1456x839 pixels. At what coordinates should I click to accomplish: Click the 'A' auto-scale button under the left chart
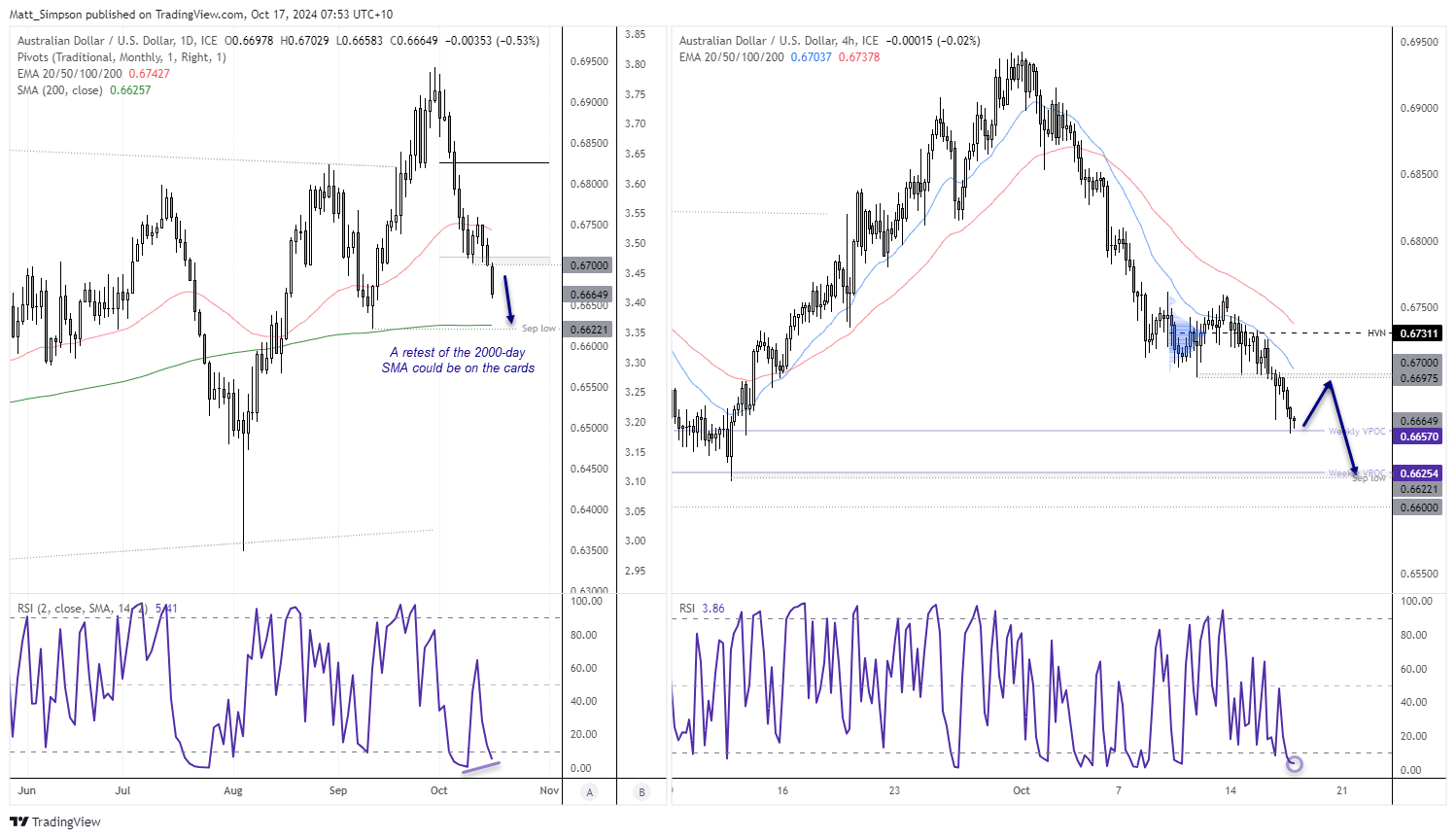[589, 791]
